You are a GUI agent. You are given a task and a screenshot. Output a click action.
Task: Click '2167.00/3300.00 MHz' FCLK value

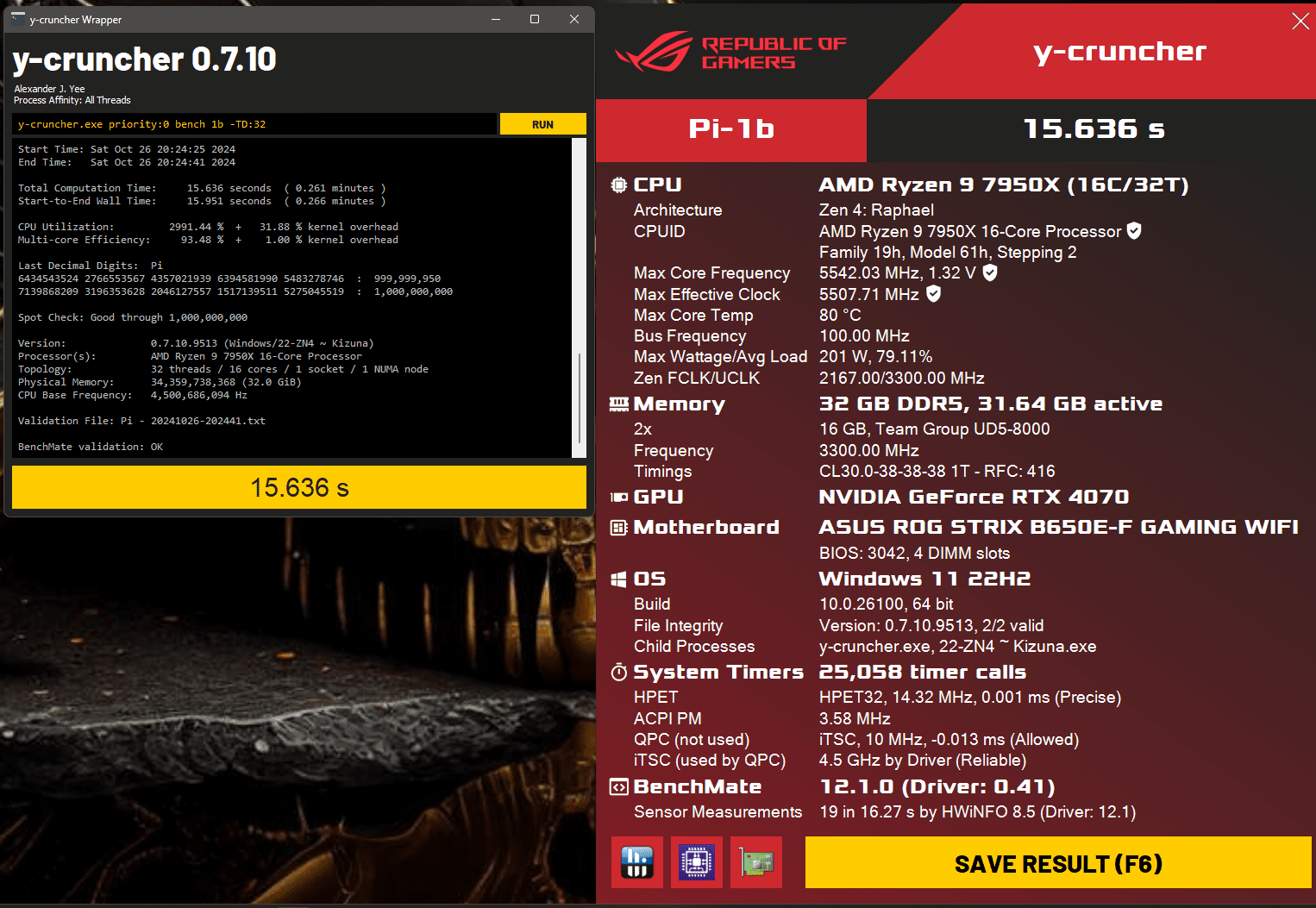click(902, 379)
